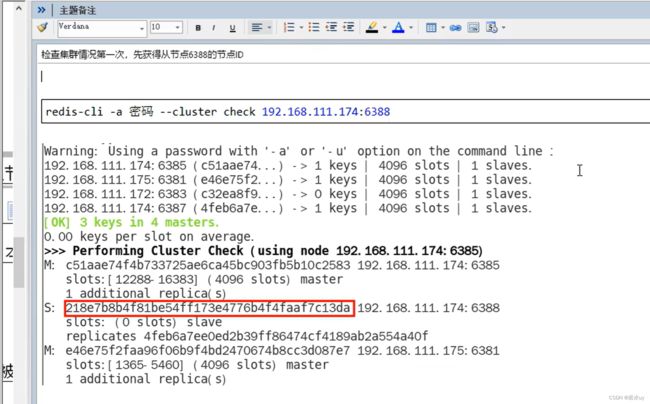Apply the blue font color

click(x=398, y=27)
